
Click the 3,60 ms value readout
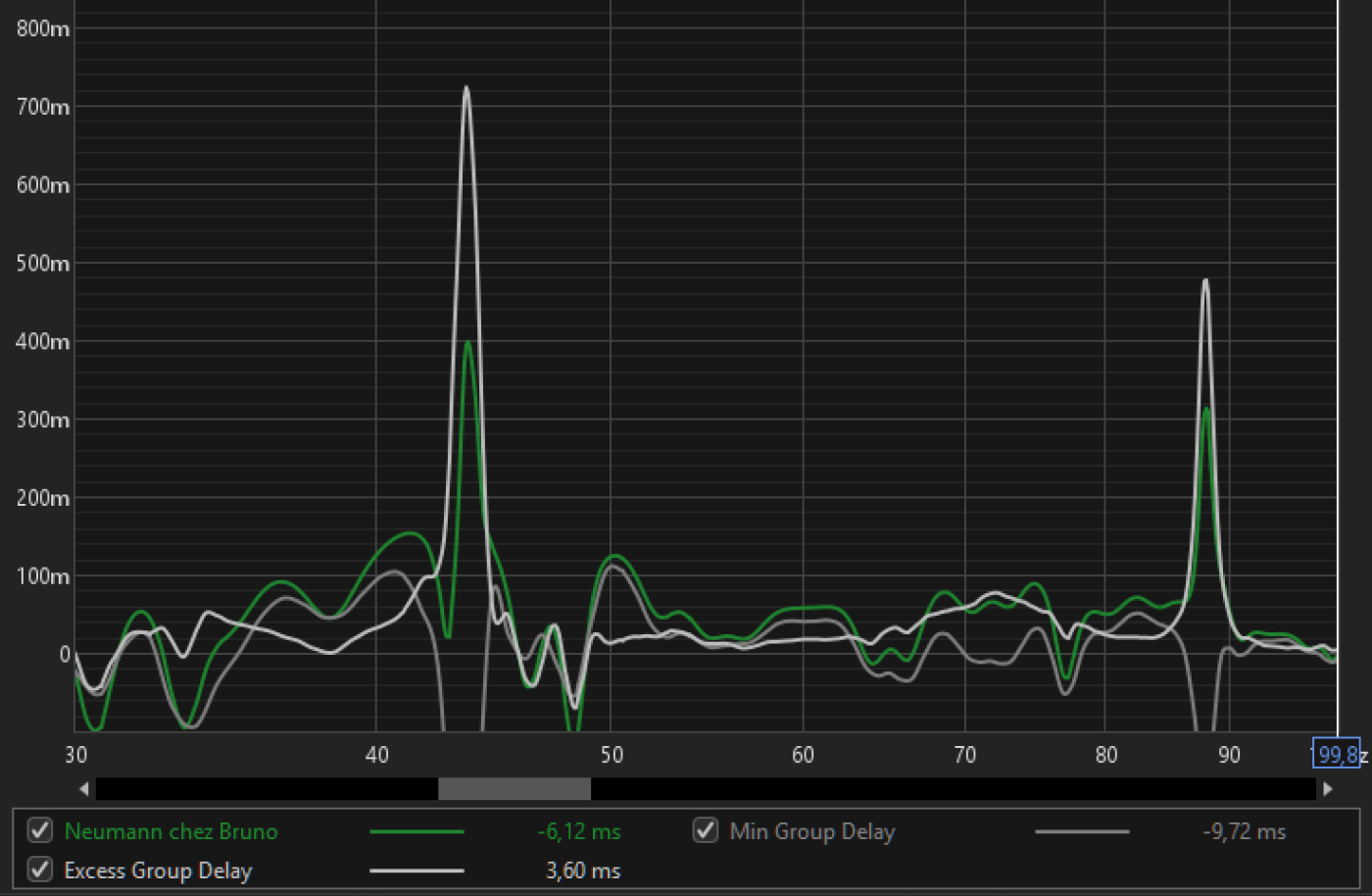click(x=582, y=871)
